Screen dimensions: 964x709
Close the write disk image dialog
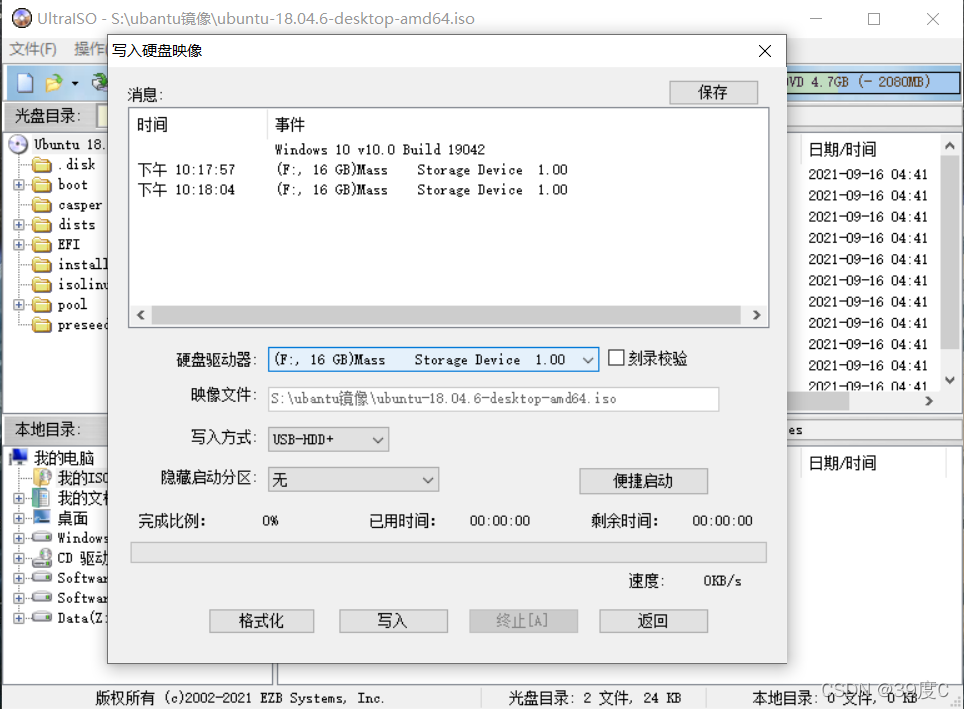[764, 51]
